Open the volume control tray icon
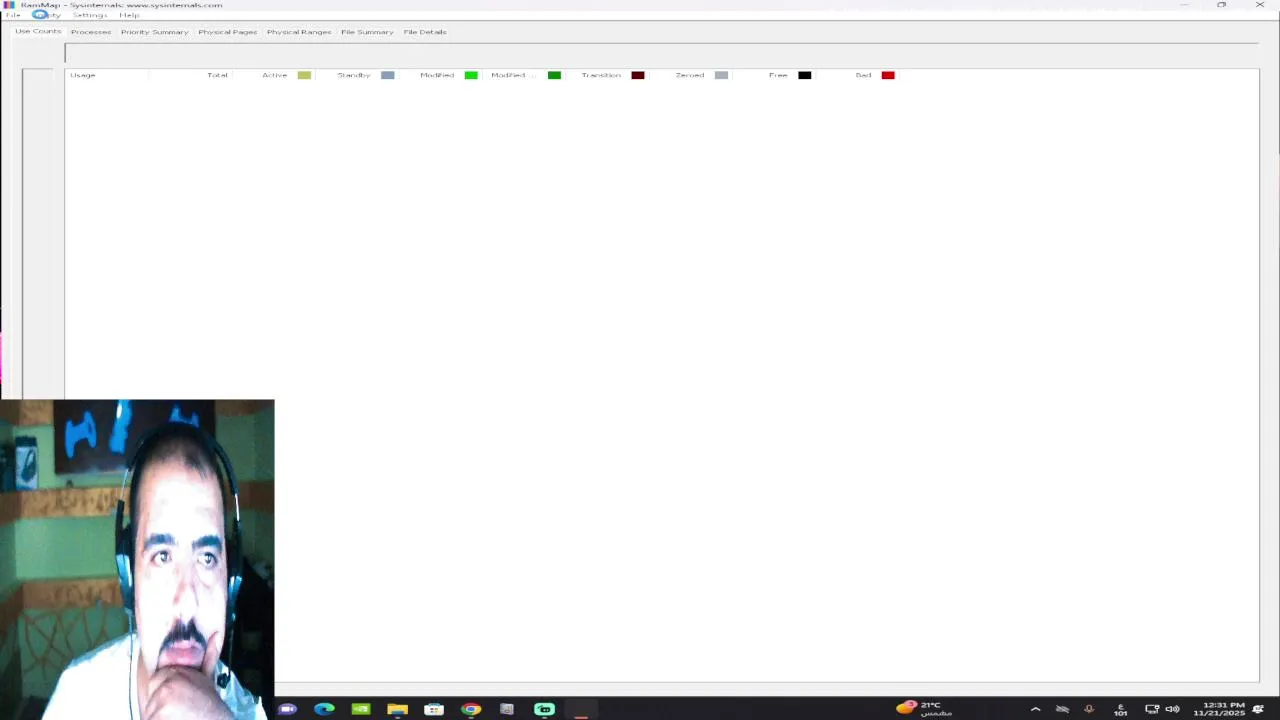 coord(1173,709)
